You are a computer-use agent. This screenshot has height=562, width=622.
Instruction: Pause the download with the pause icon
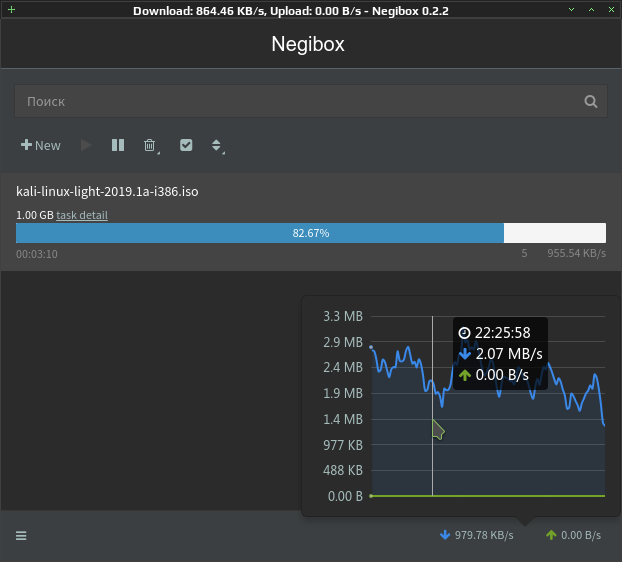click(x=118, y=145)
